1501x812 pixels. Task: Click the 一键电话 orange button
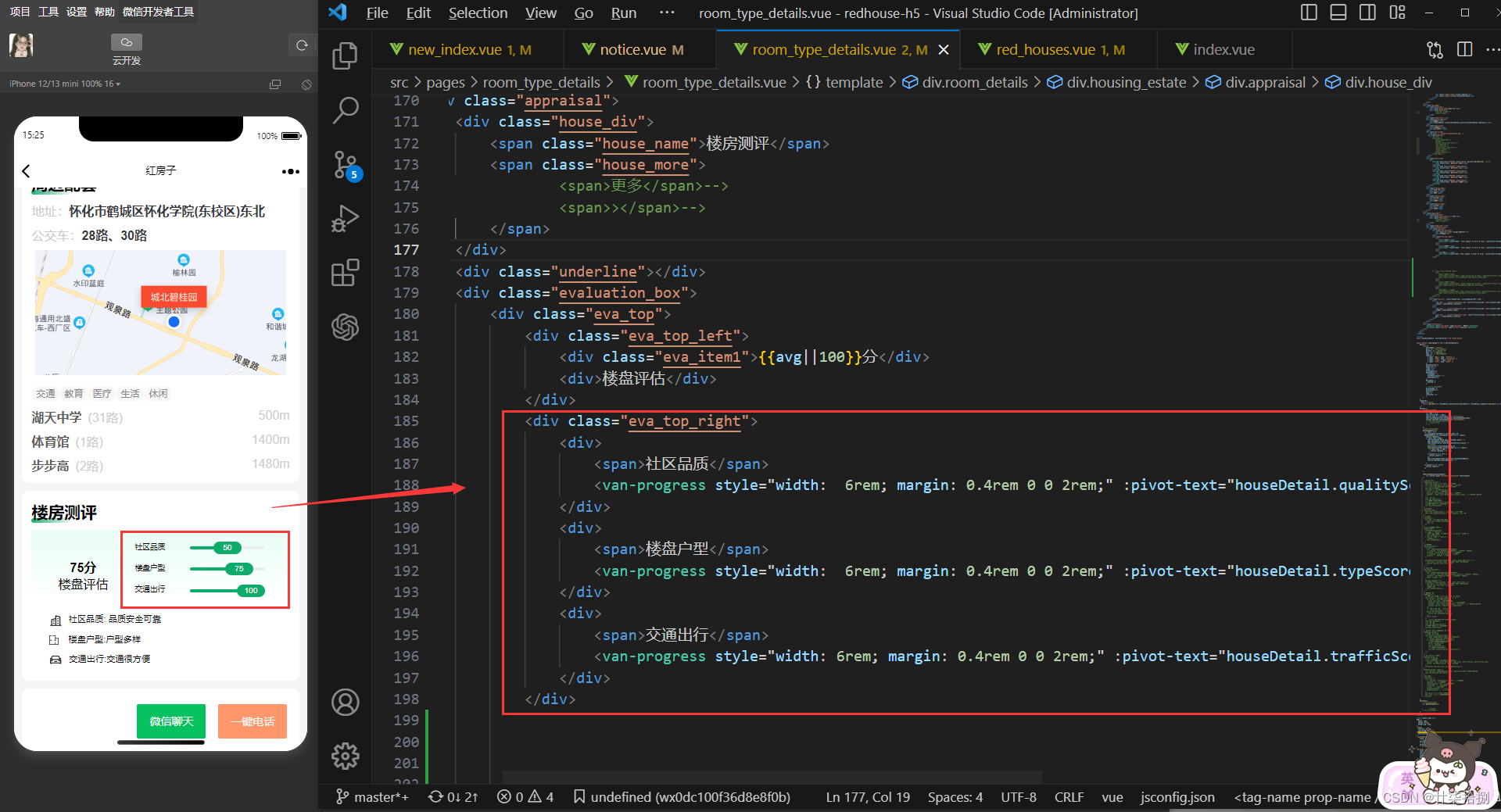253,721
